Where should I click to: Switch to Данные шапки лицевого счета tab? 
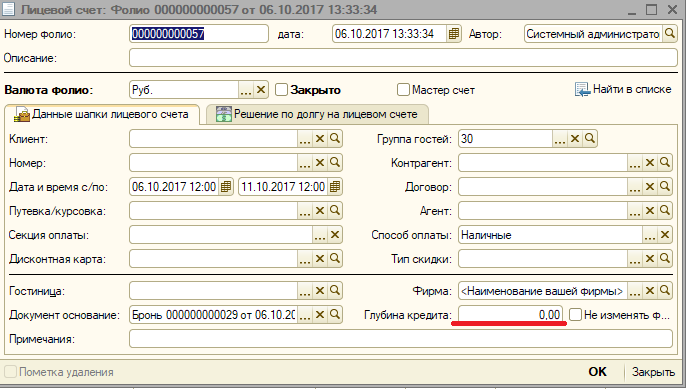(x=101, y=114)
